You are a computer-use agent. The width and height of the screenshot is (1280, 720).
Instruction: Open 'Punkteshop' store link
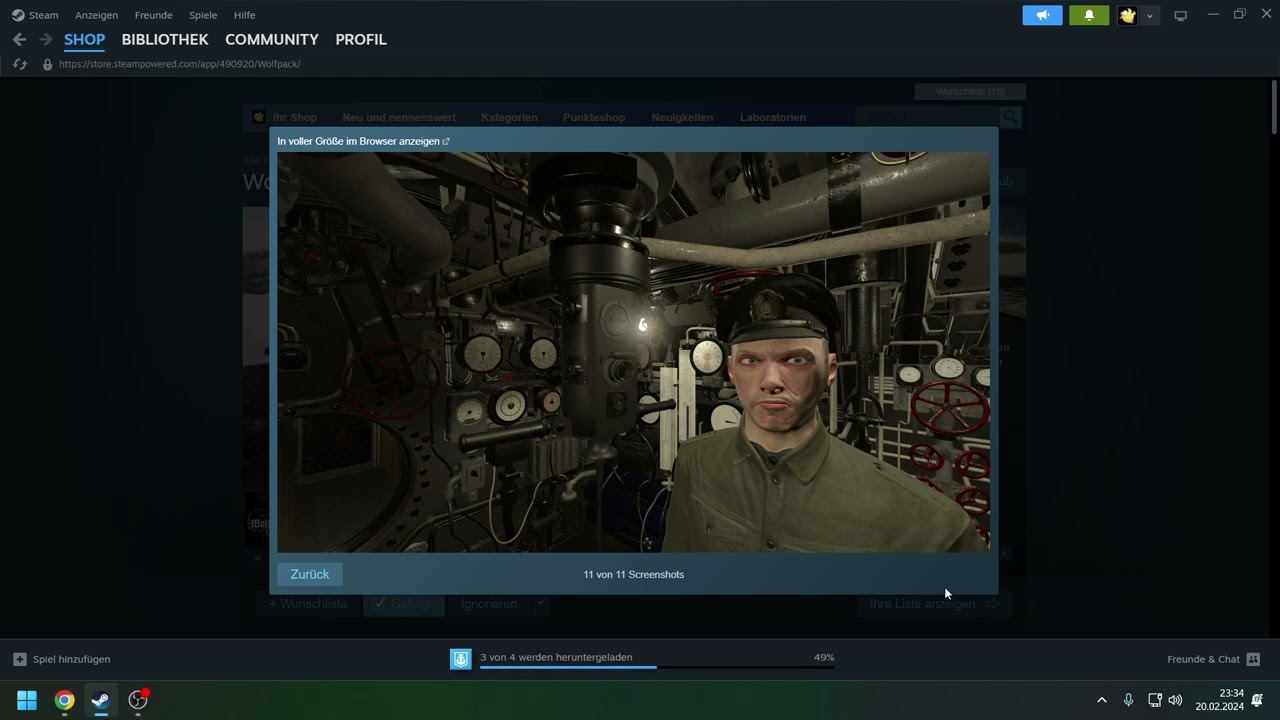point(594,117)
